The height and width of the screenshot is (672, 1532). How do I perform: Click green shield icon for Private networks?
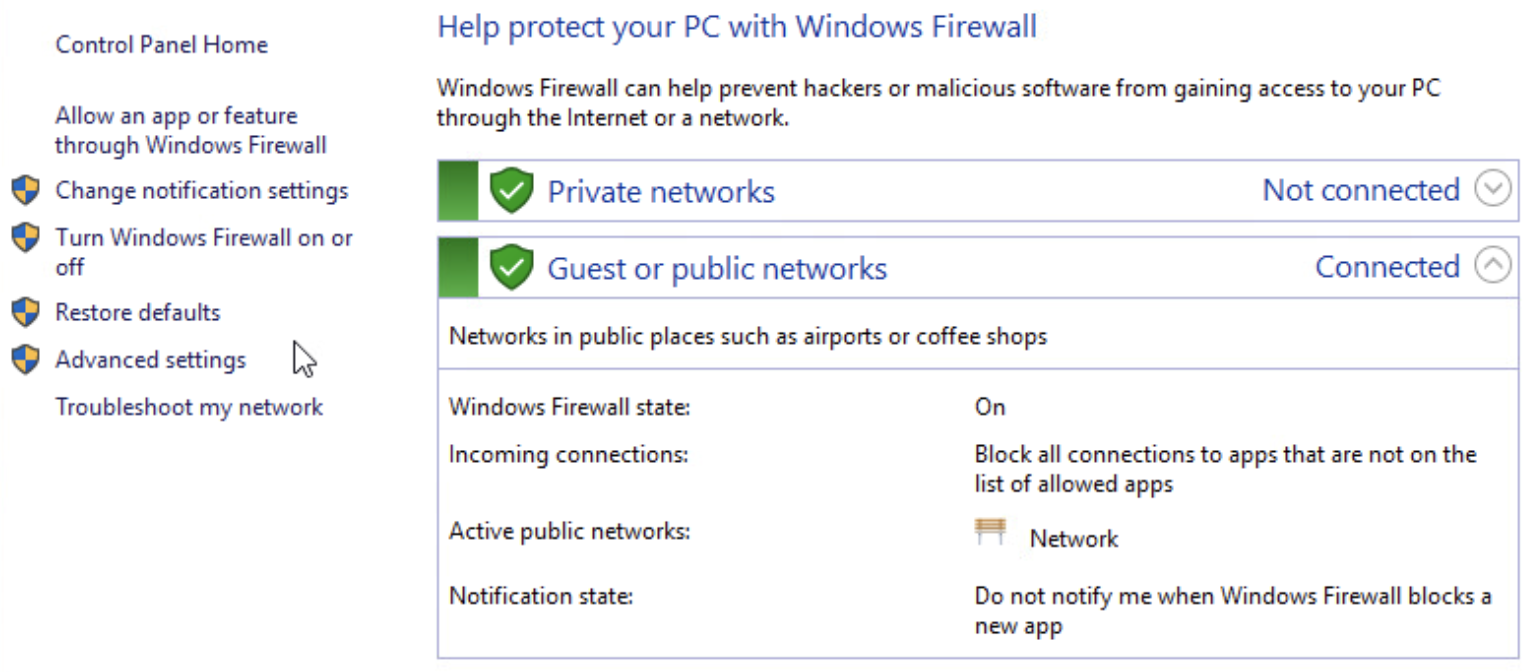[x=511, y=190]
